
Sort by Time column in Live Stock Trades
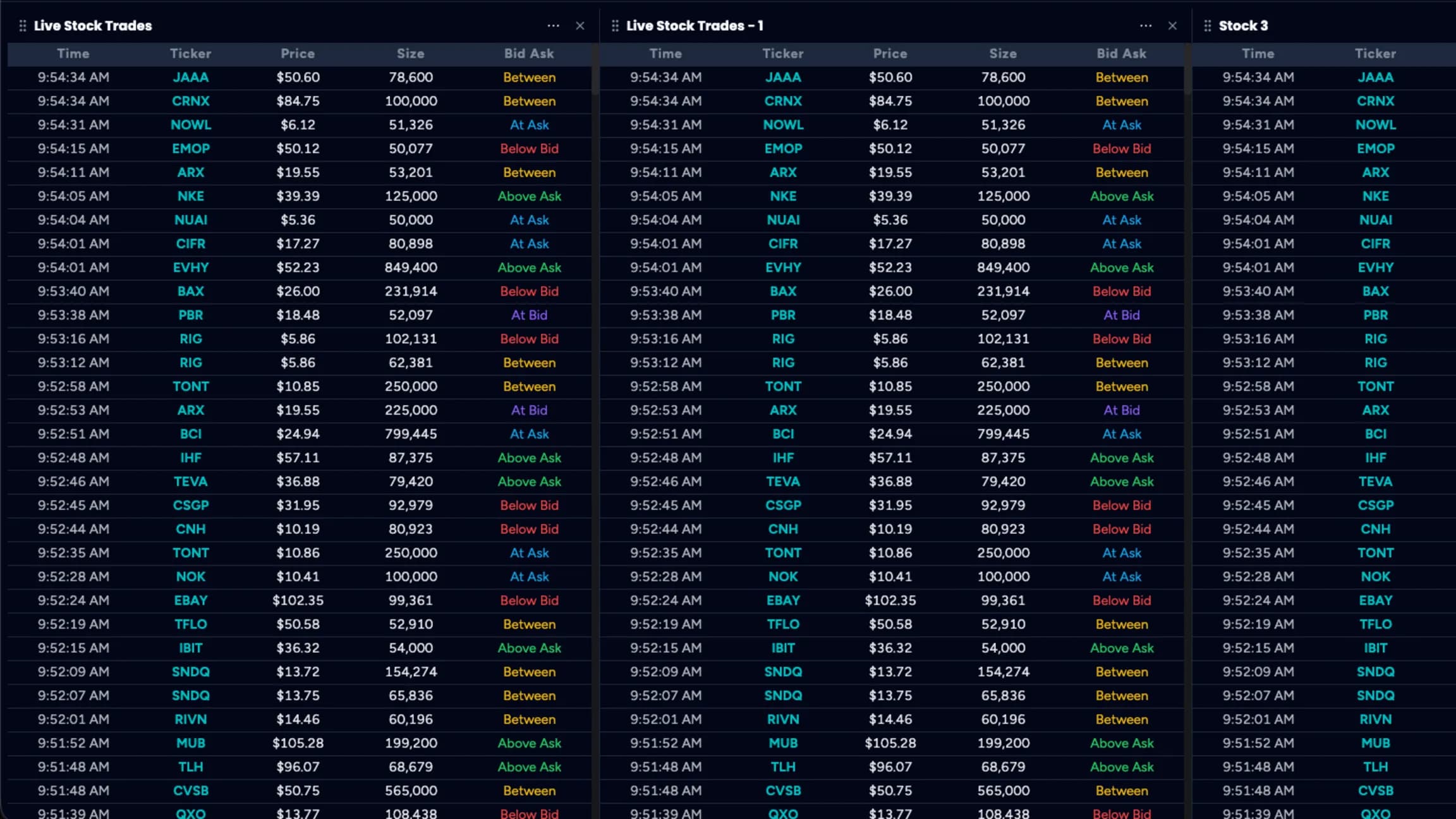pos(73,54)
